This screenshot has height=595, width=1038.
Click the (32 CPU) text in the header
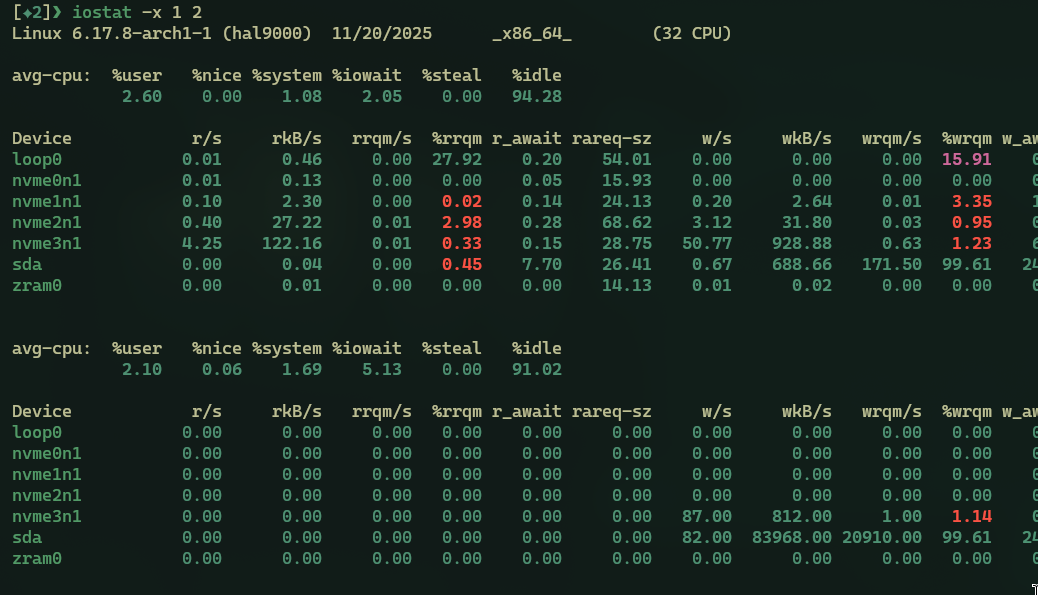pos(691,33)
